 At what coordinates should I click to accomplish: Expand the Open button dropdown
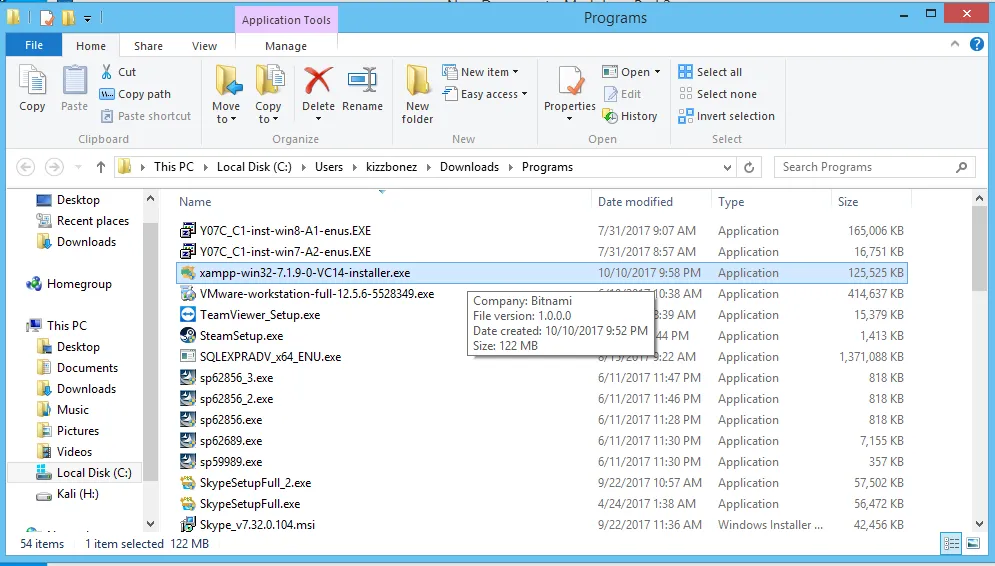[657, 72]
